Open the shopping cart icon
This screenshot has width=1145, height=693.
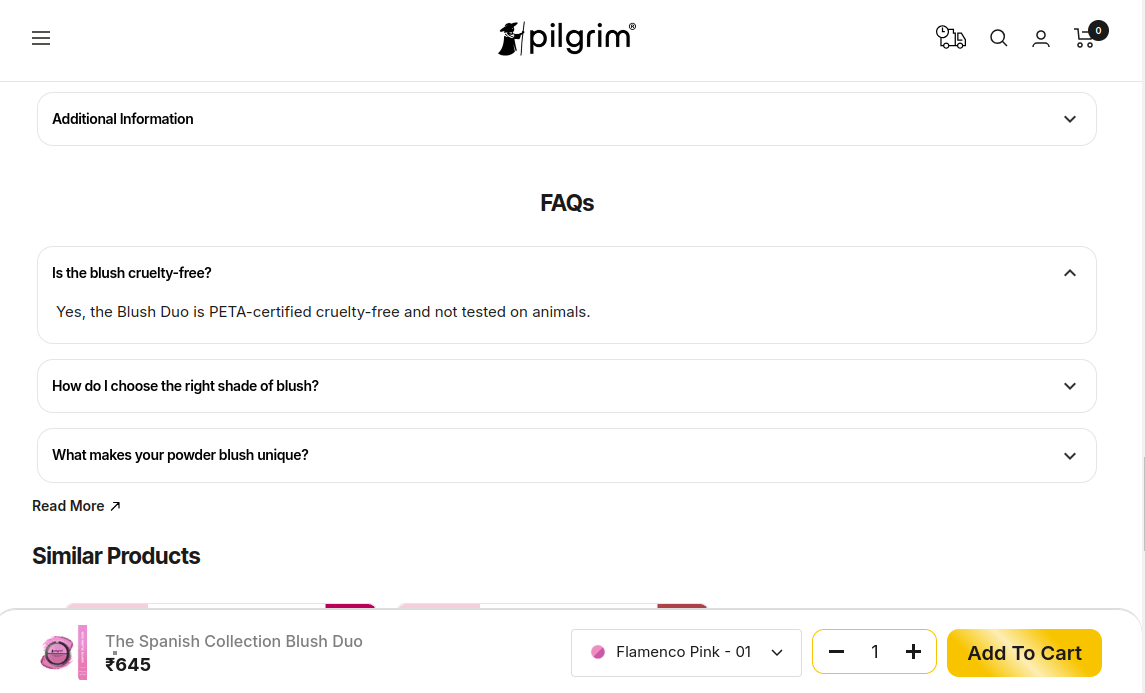pos(1084,38)
